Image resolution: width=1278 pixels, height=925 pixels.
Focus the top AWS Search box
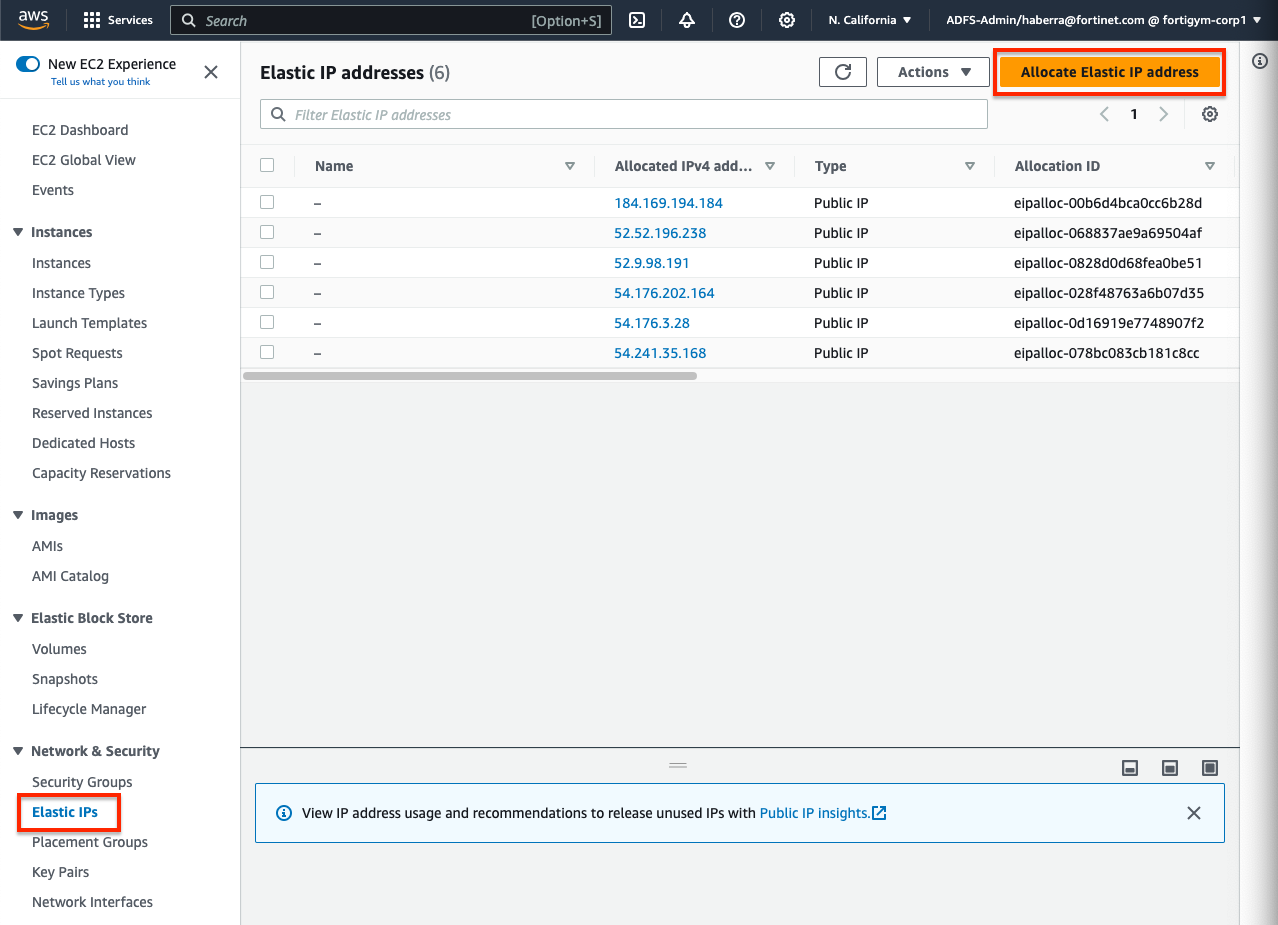pyautogui.click(x=391, y=20)
